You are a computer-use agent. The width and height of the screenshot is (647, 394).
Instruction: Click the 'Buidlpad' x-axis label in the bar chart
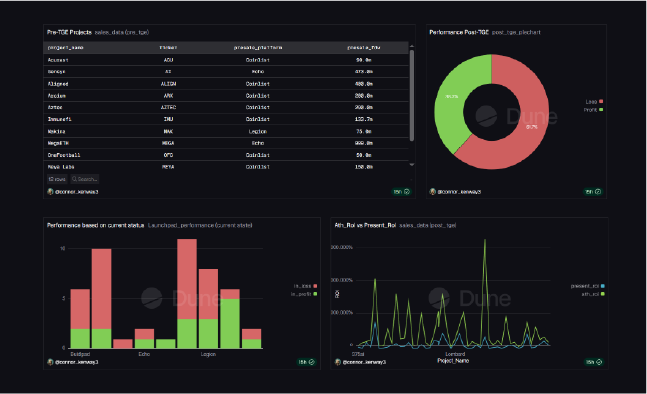coord(80,354)
